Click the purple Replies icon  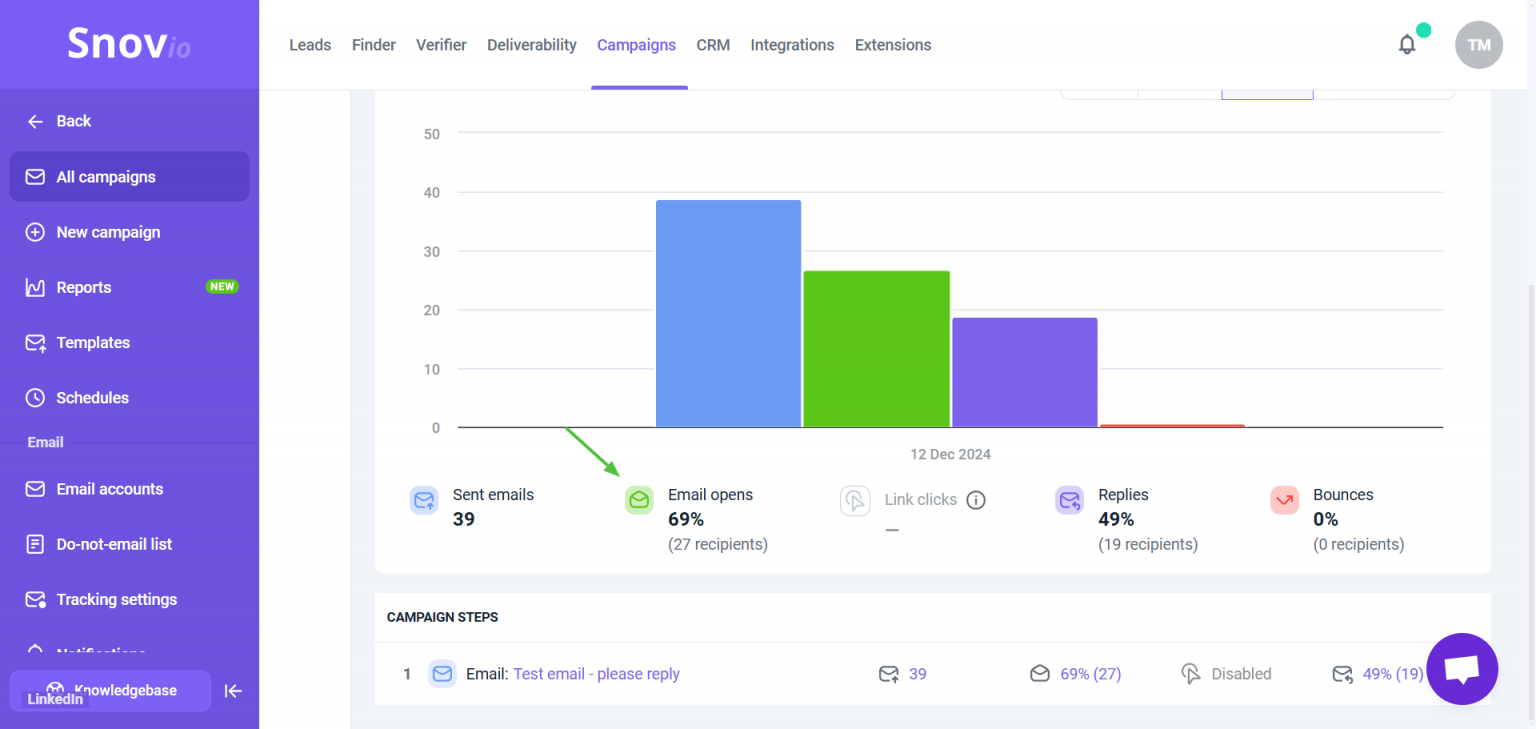[x=1070, y=500]
